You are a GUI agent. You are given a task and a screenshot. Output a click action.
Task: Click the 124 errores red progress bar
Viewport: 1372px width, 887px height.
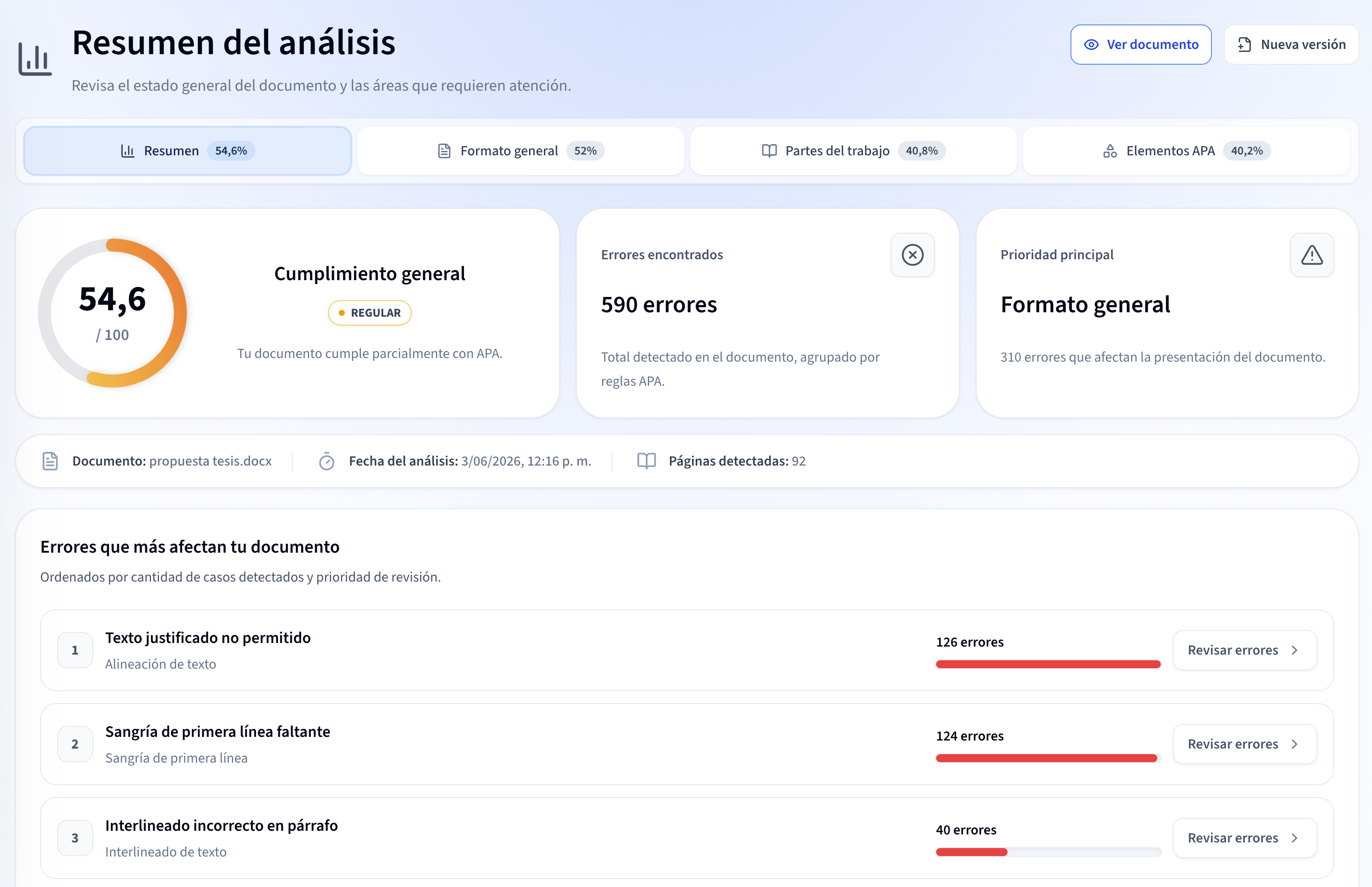tap(1048, 759)
